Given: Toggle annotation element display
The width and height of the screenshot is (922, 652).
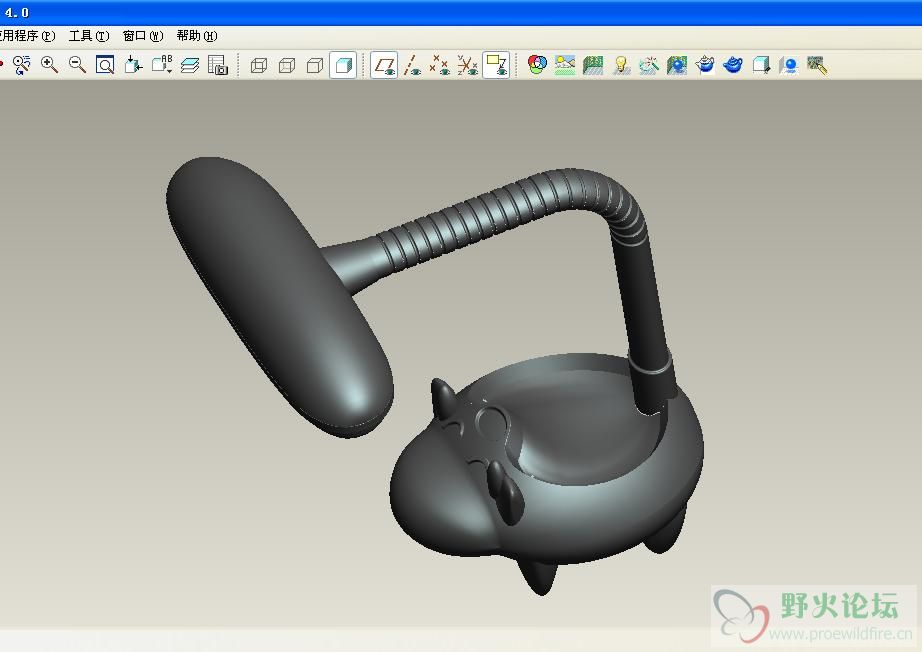Looking at the screenshot, I should click(x=496, y=65).
